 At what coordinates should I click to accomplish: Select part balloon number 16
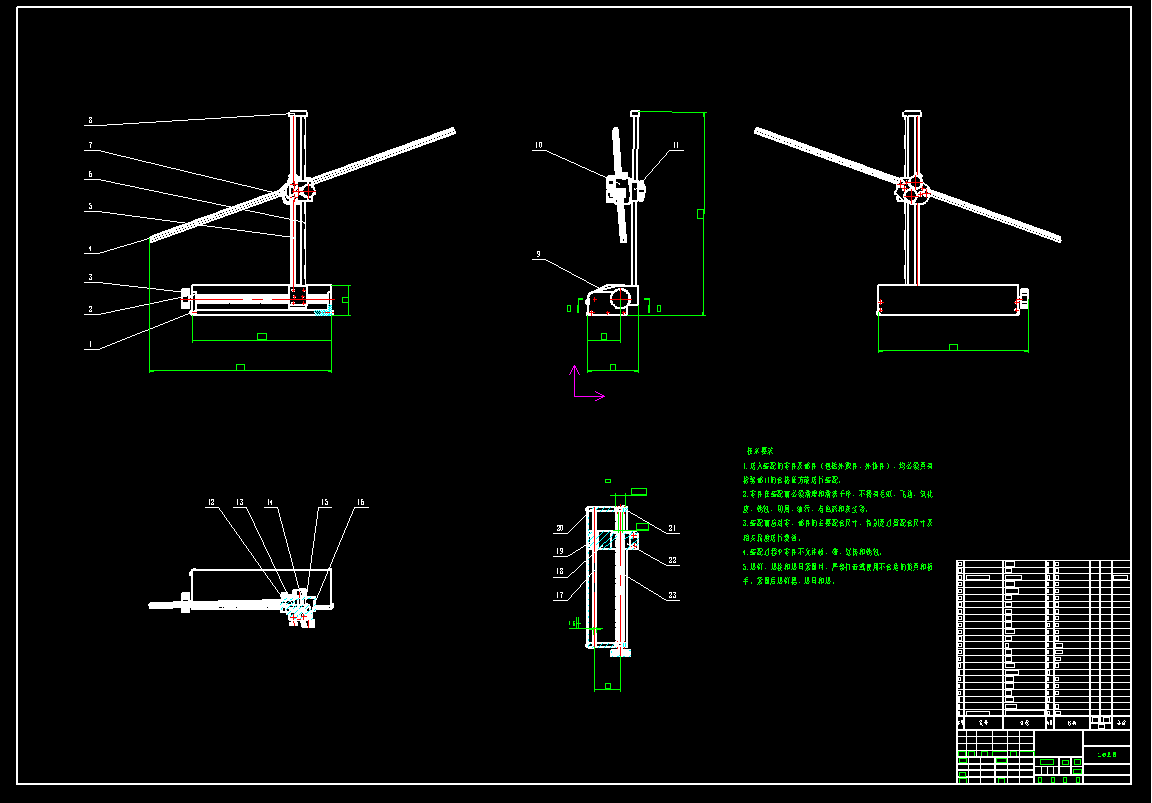pos(361,503)
